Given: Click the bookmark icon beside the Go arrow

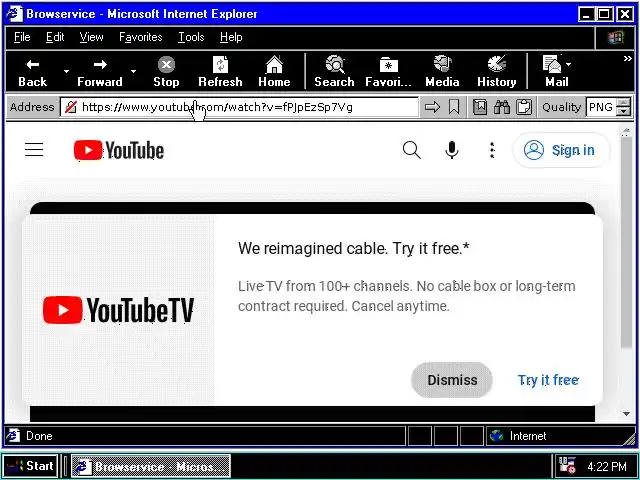Looking at the screenshot, I should point(454,107).
